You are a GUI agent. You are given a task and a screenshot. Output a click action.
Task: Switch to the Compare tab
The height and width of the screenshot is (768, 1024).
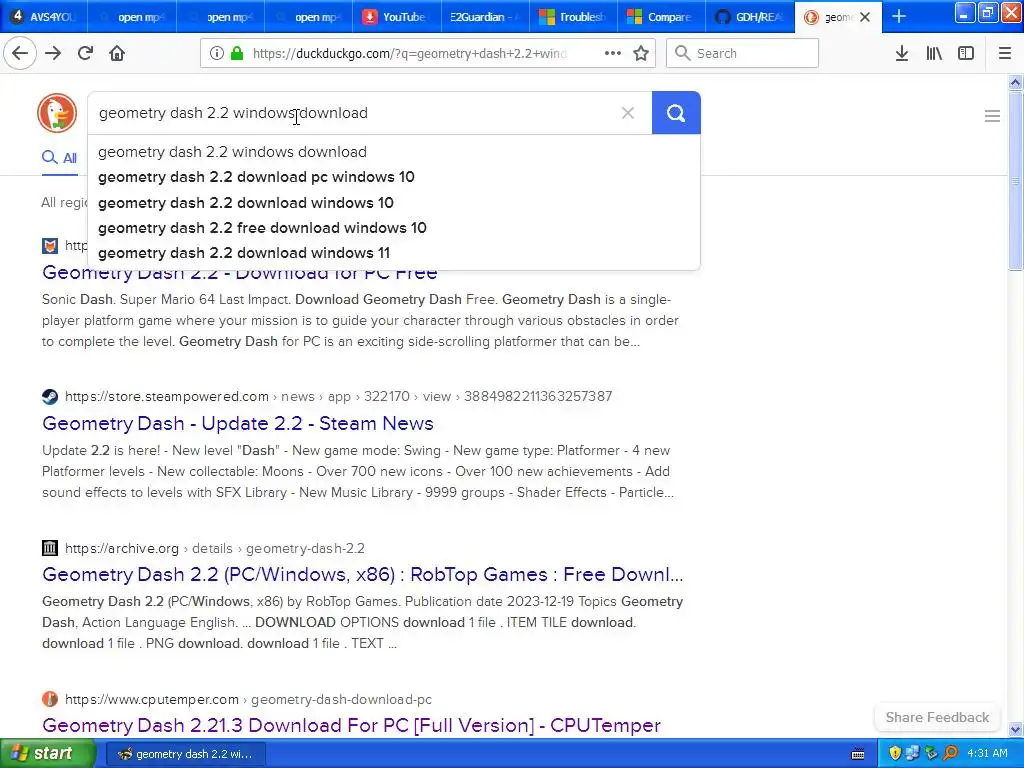[x=661, y=17]
